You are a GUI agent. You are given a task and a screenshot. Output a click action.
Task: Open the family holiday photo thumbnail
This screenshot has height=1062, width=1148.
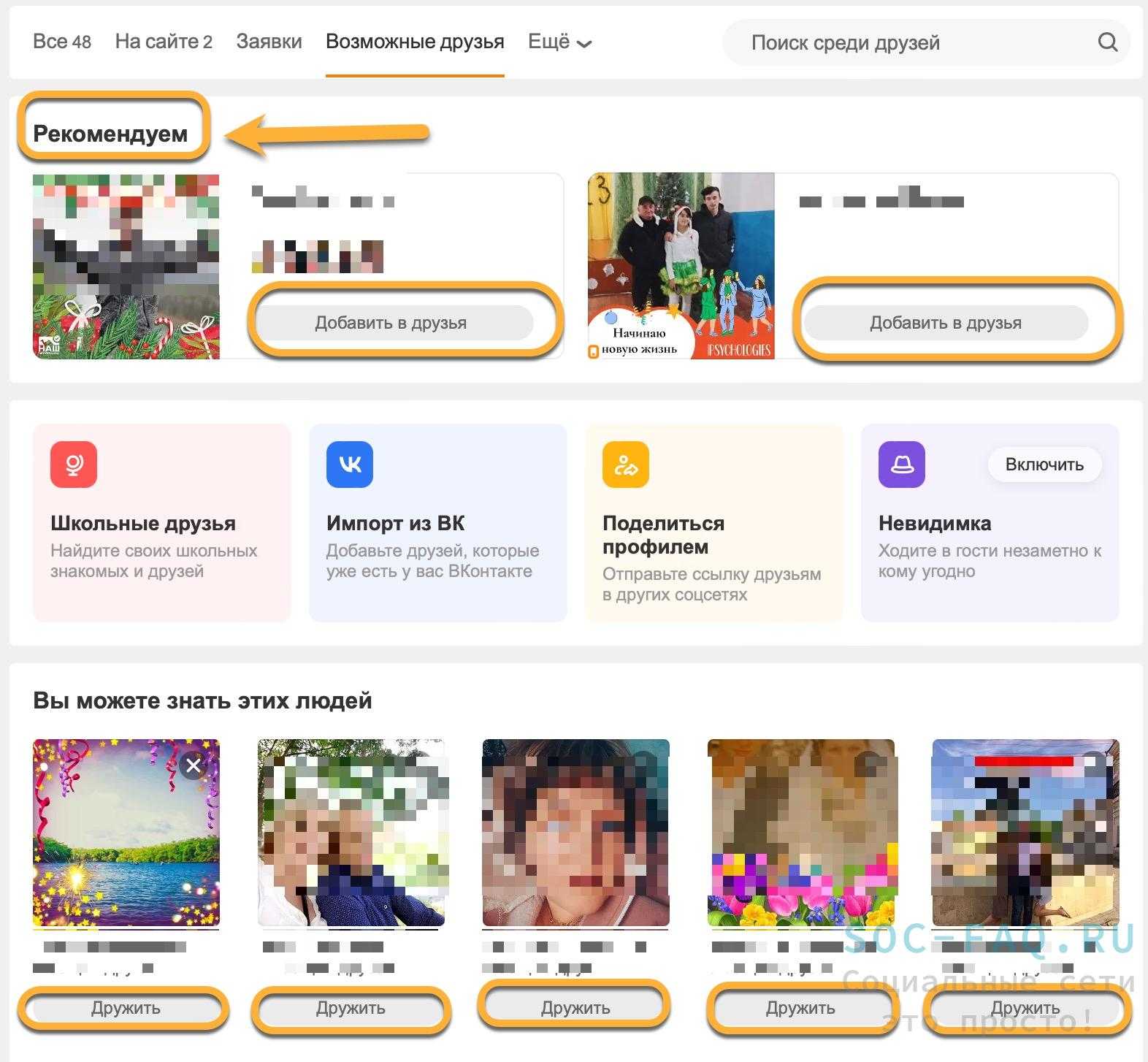(681, 266)
